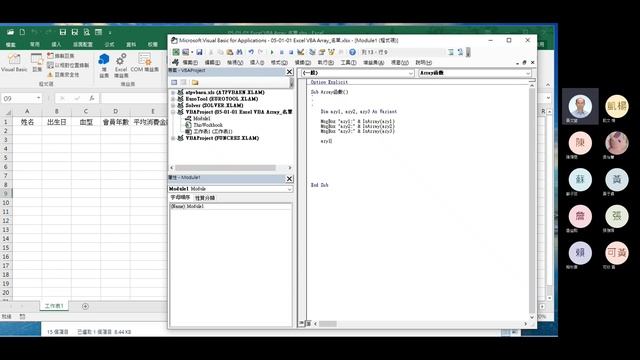
Task: Select ThisWorkbook in project tree
Action: 208,125
